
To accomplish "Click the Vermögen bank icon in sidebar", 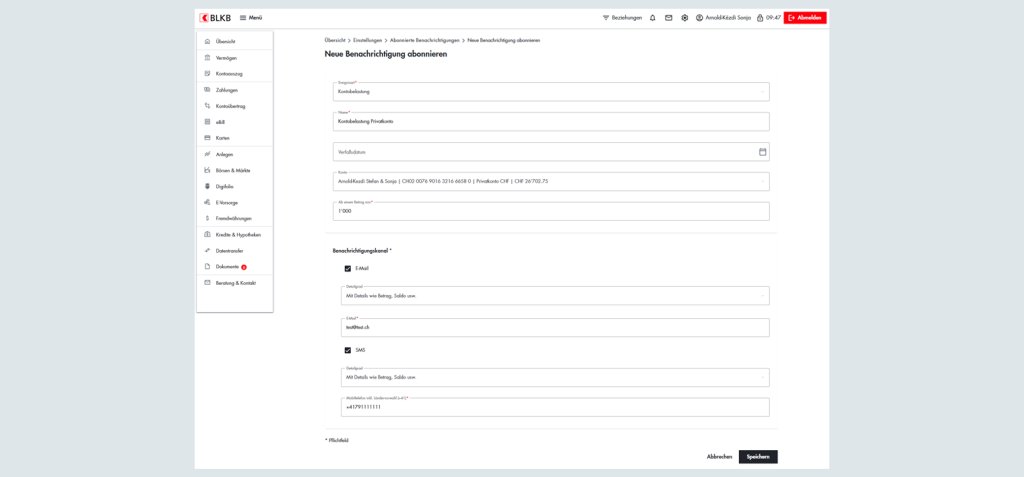I will (x=207, y=58).
